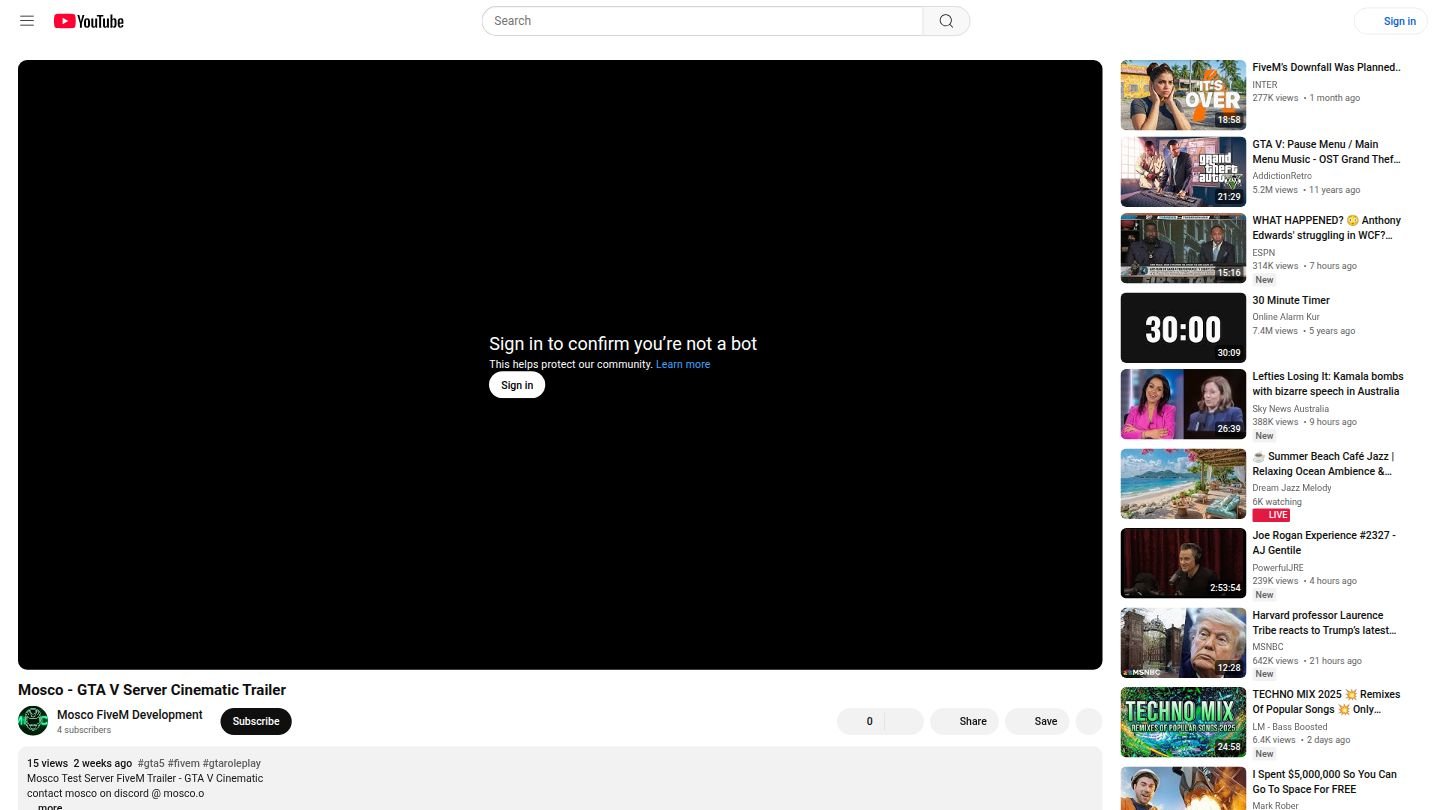The height and width of the screenshot is (810, 1440).
Task: Click the magnifier search button
Action: click(x=946, y=21)
